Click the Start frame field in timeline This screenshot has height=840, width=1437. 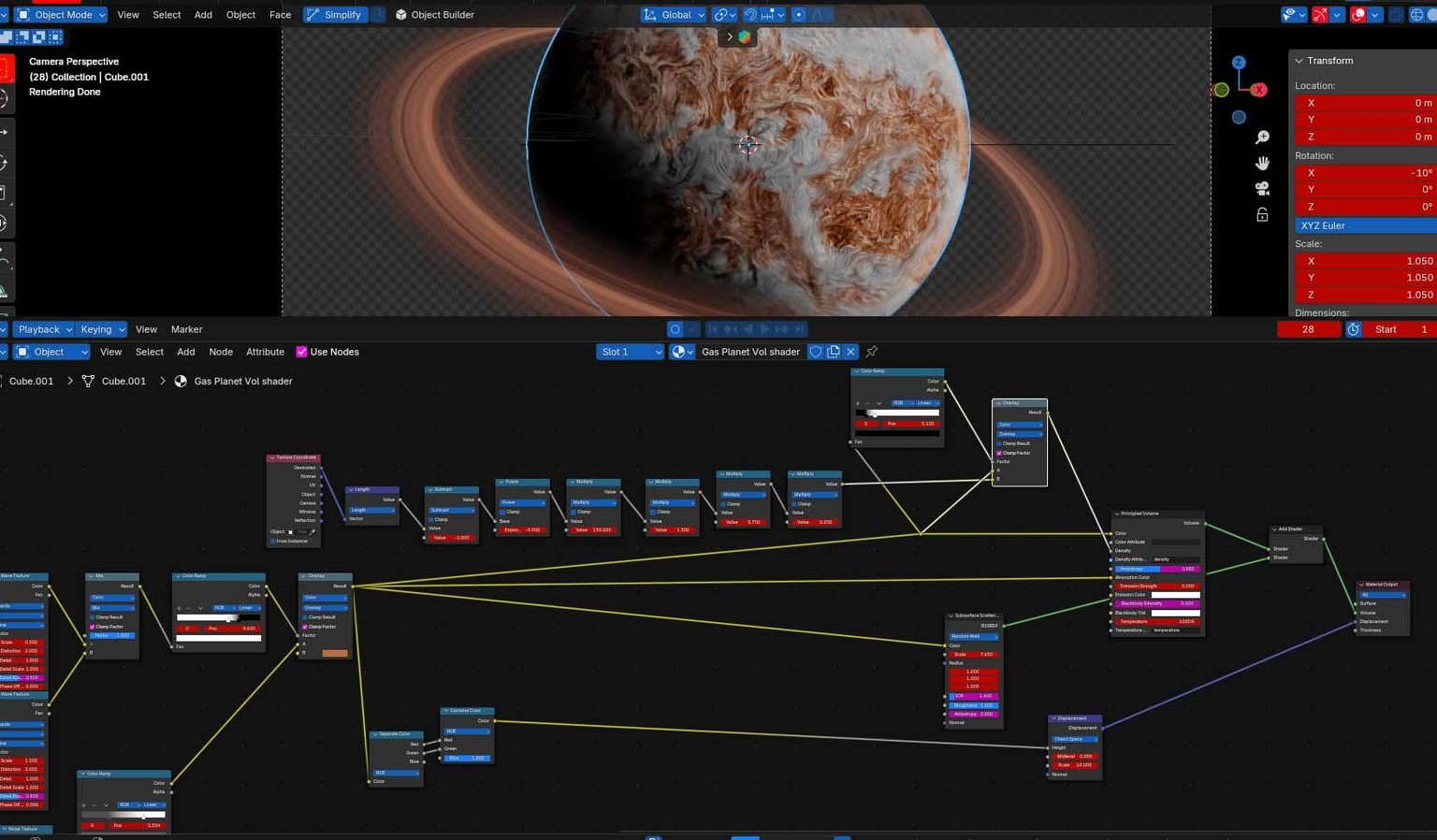pos(1401,329)
